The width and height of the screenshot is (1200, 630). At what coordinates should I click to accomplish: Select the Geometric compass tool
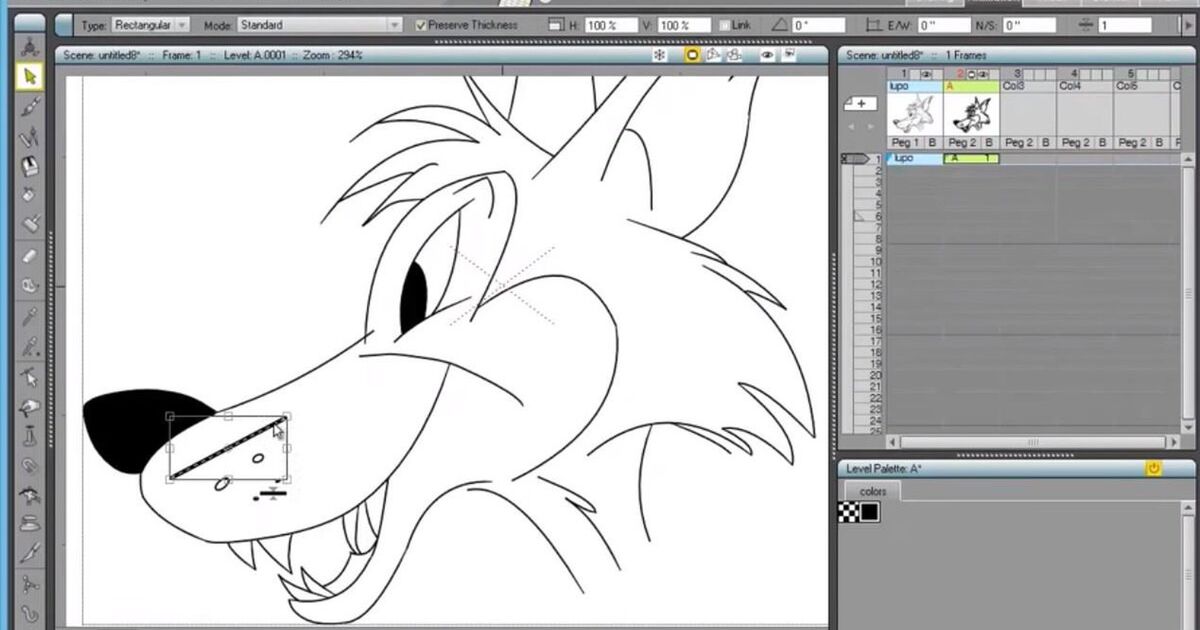point(30,135)
